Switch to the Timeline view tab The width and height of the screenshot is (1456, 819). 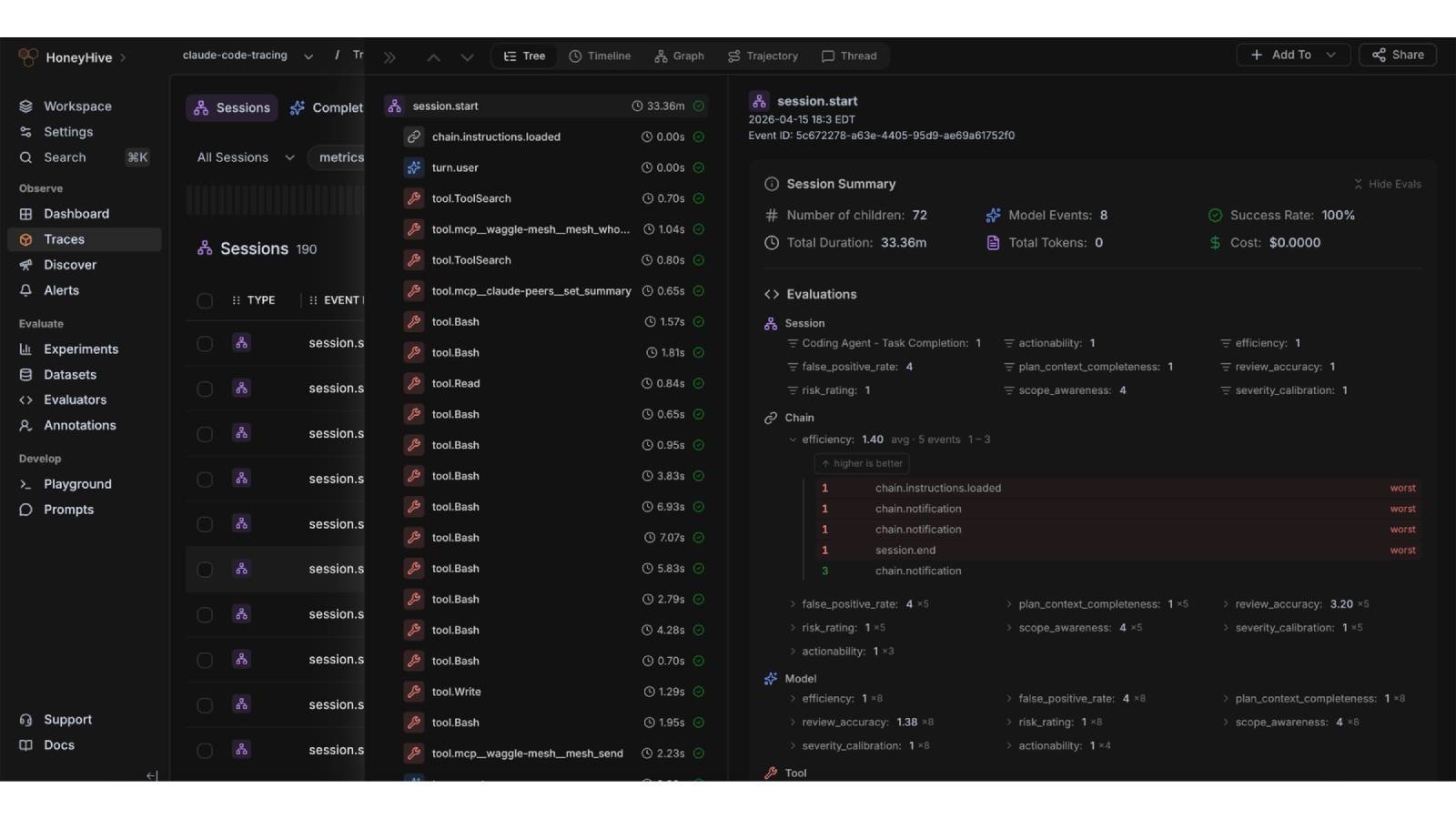click(x=600, y=56)
